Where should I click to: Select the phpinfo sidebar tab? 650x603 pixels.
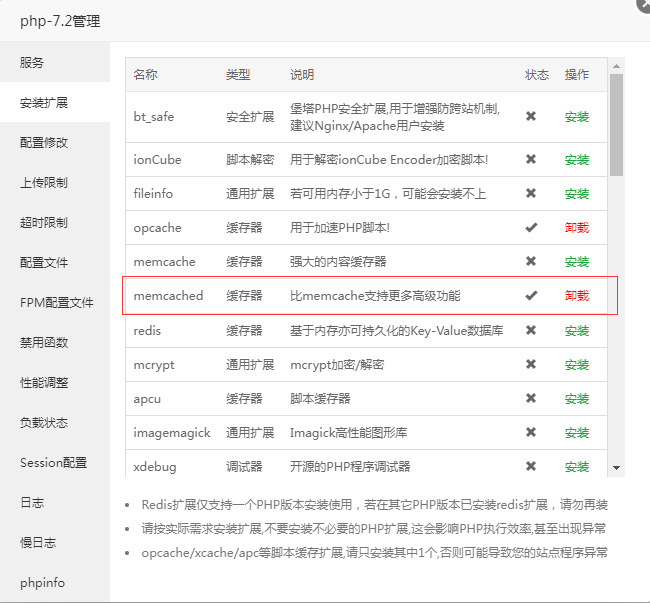coord(55,582)
